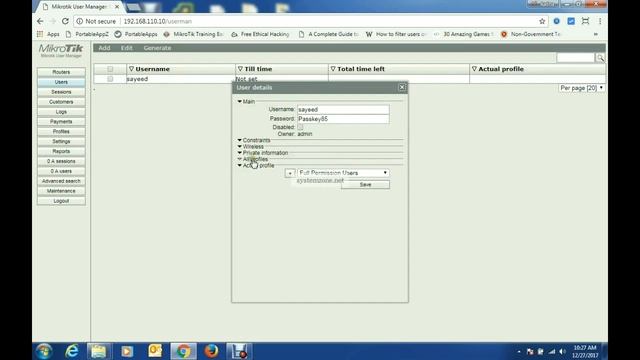Check the sayeed row checkbox

click(110, 79)
